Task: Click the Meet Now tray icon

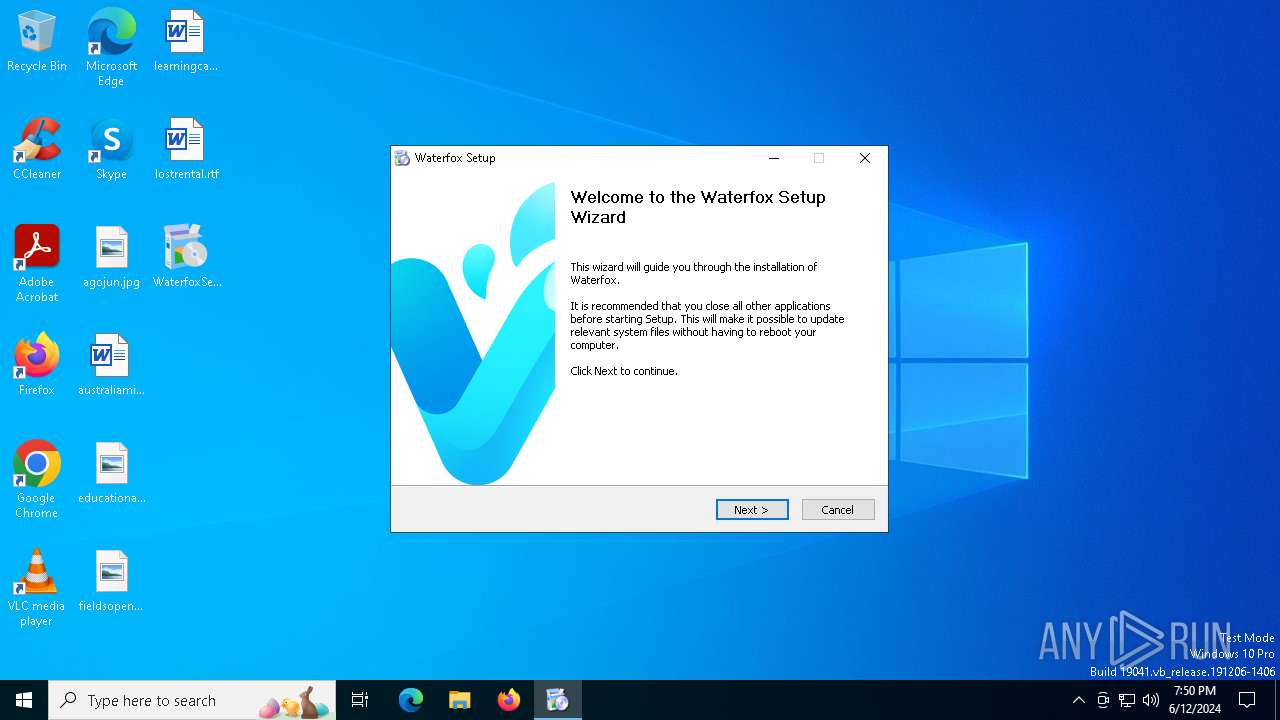Action: pyautogui.click(x=1103, y=700)
